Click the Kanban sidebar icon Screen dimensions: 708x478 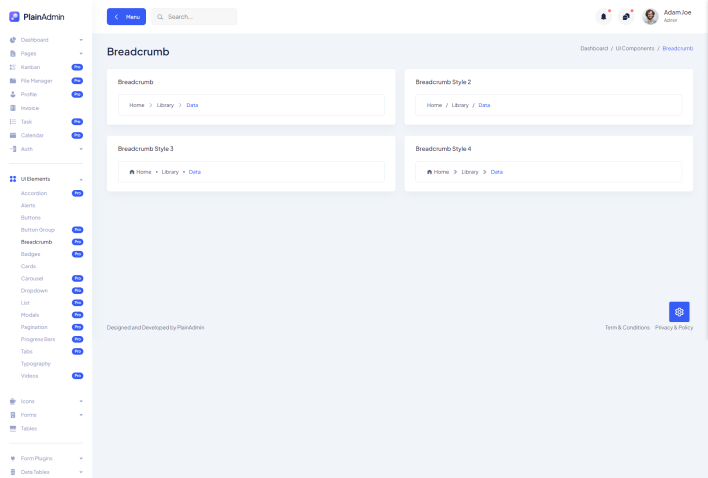pyautogui.click(x=12, y=67)
